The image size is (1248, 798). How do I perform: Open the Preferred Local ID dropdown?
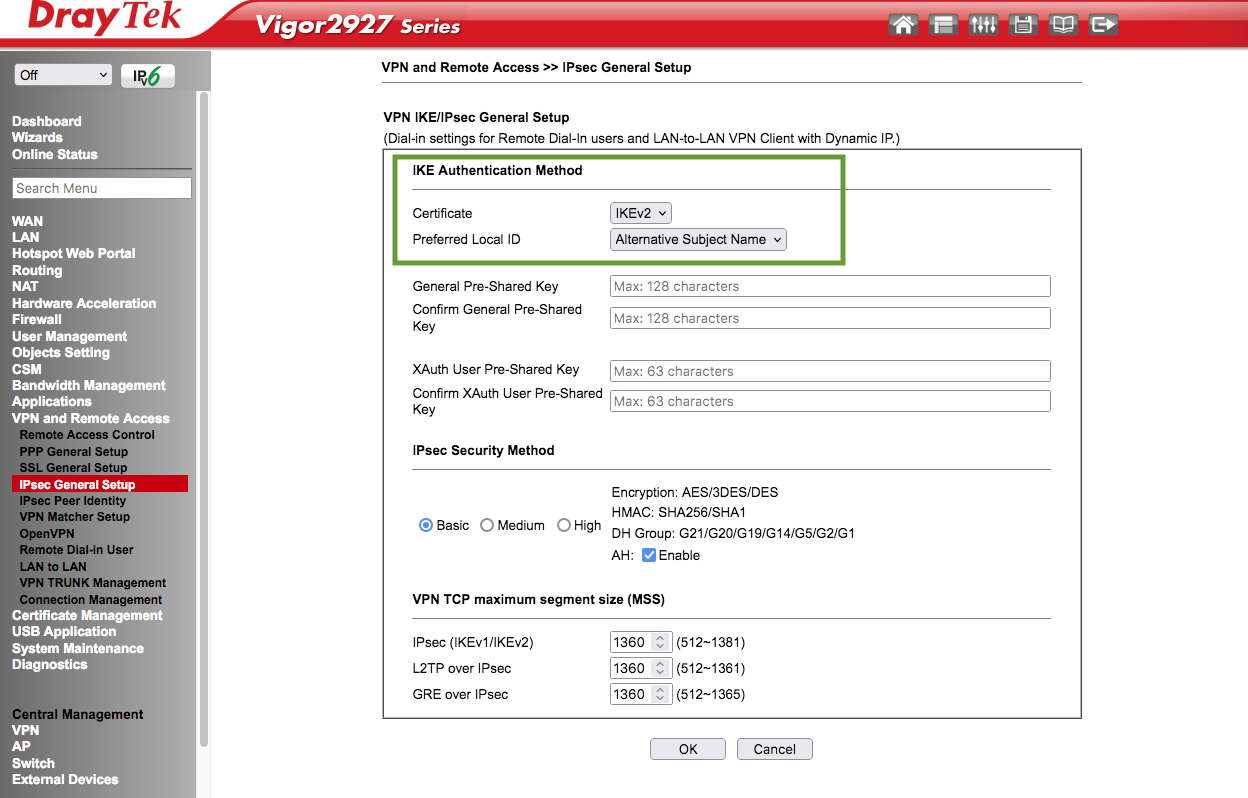697,239
